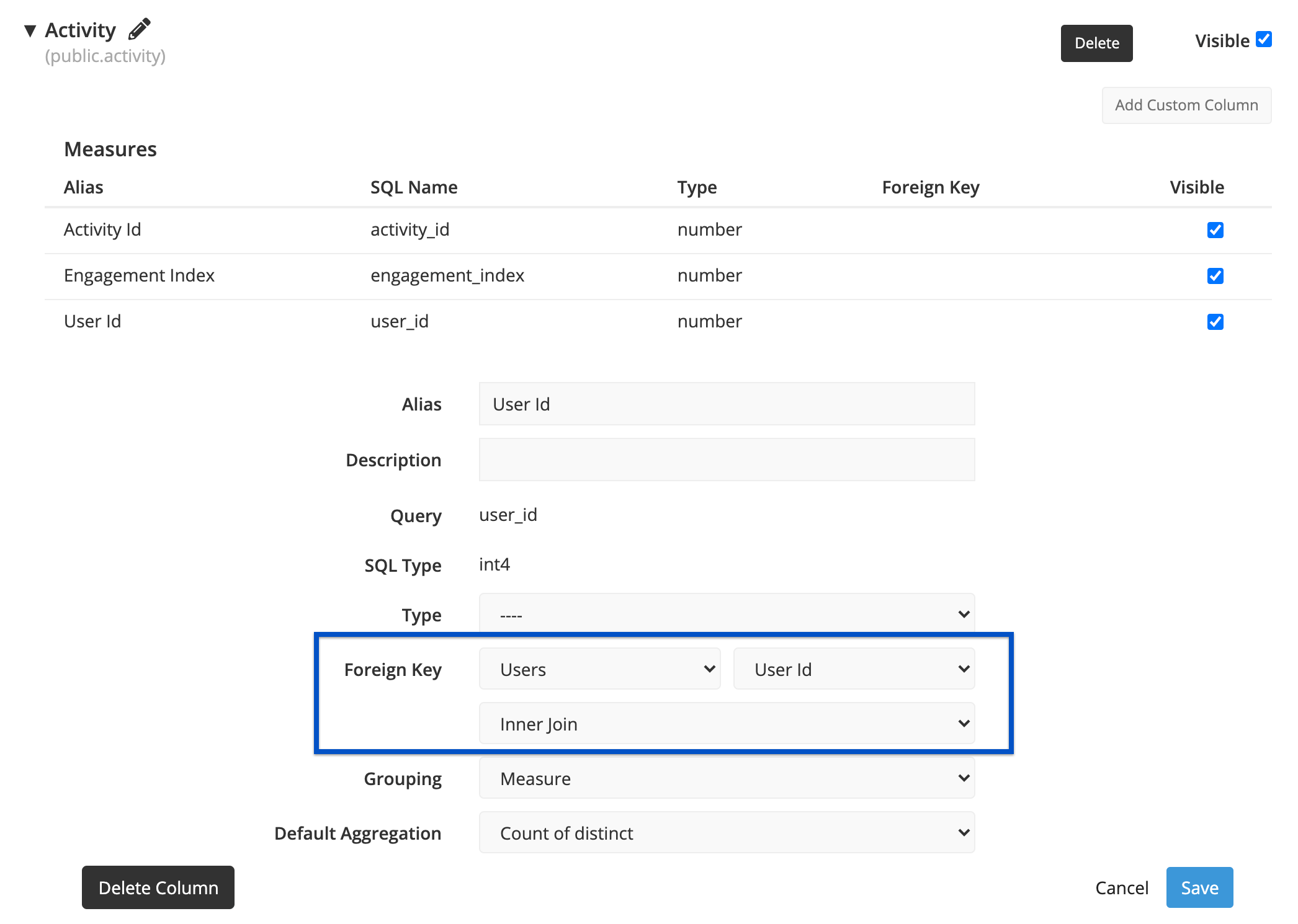Screen dimensions: 1298x924
Task: Click the Measures section heading
Action: click(x=110, y=149)
